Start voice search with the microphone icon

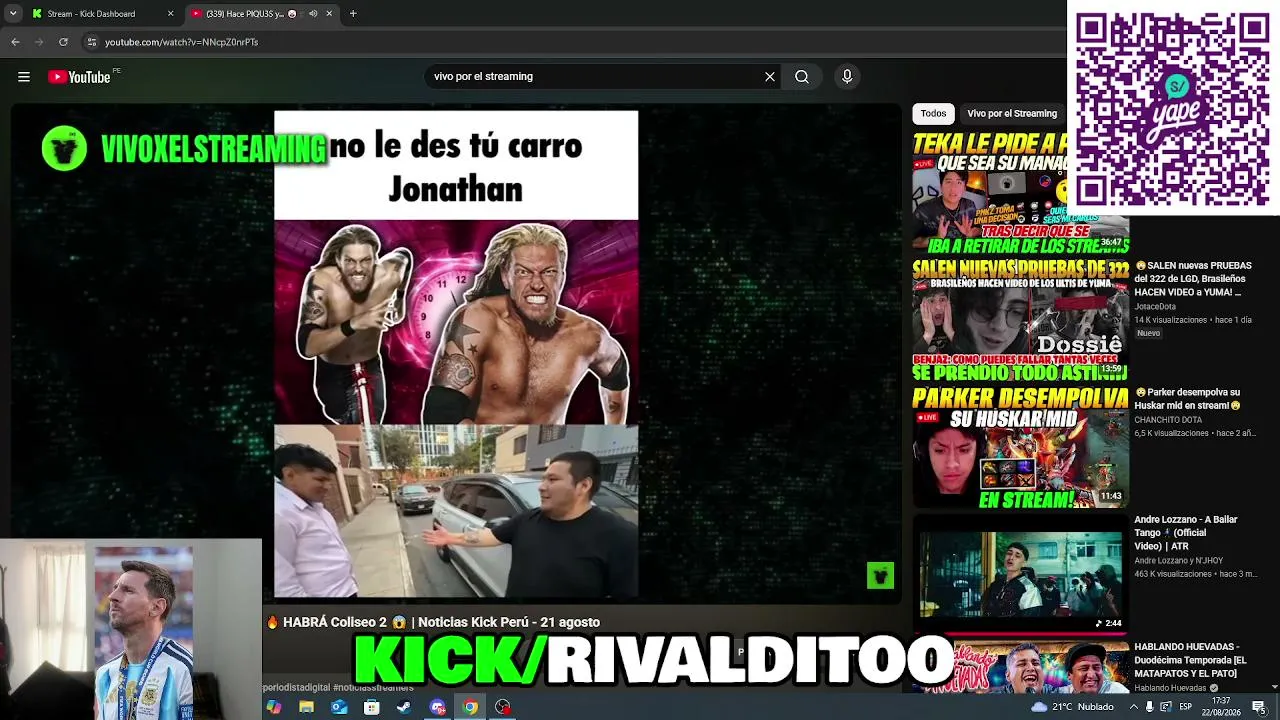(x=847, y=77)
